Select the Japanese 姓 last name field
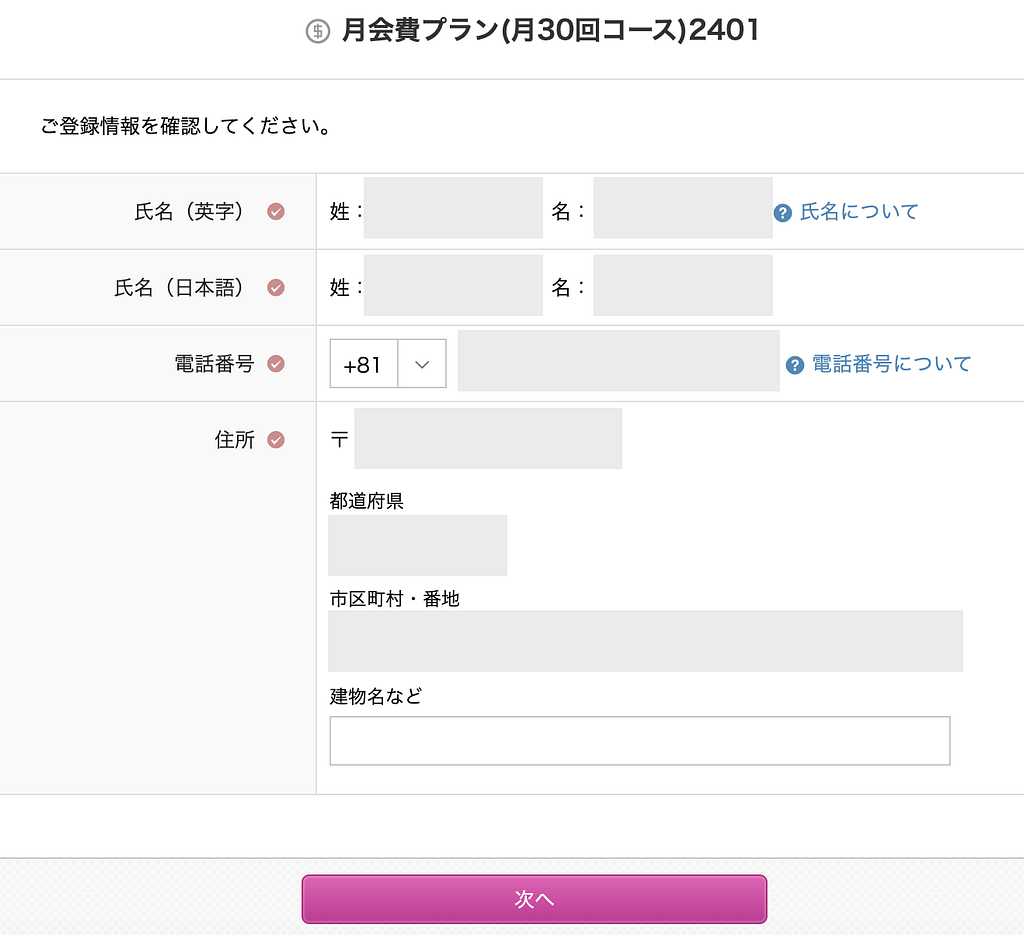1024x935 pixels. pos(453,286)
